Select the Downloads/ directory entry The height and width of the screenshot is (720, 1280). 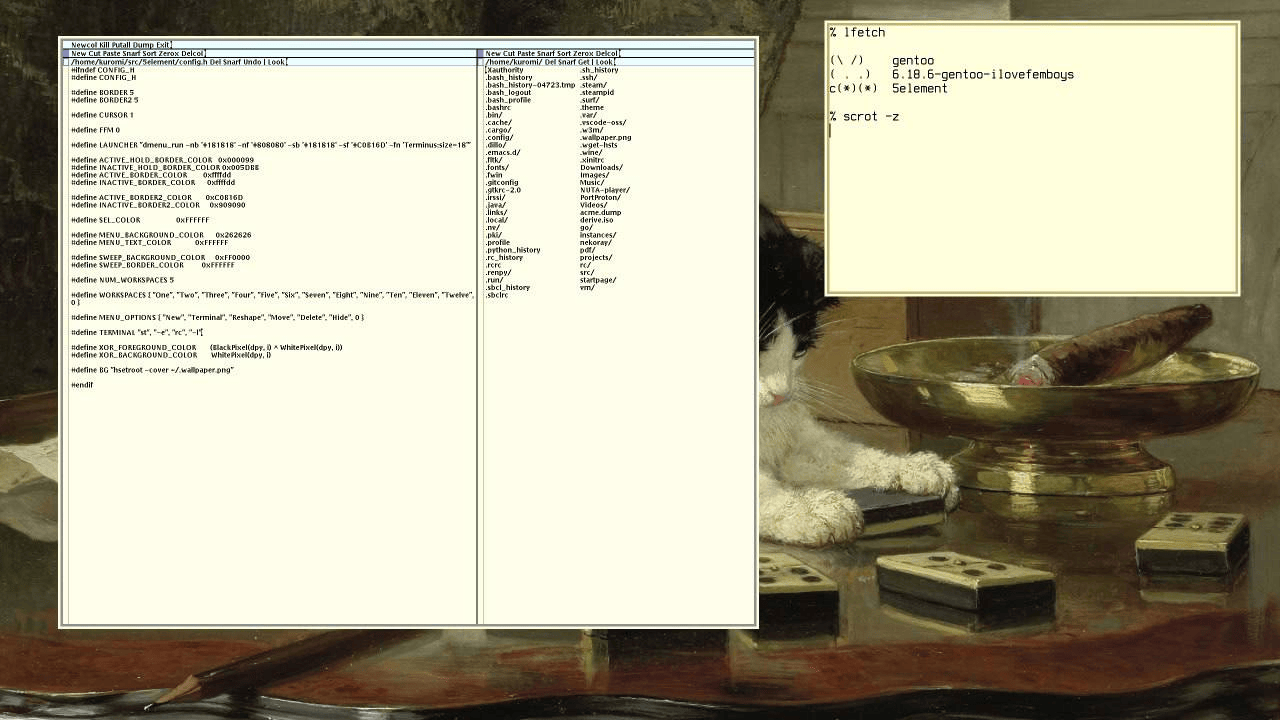click(600, 168)
